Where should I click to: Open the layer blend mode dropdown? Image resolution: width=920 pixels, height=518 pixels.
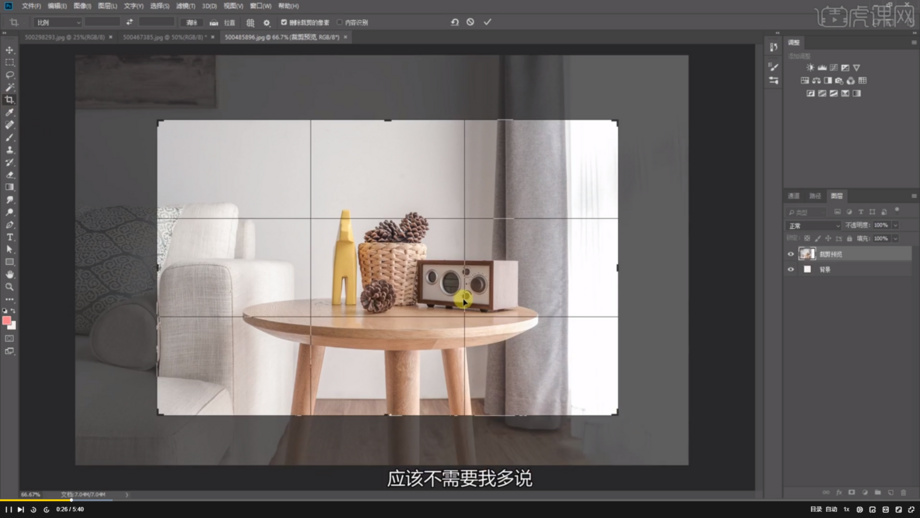[x=812, y=225]
